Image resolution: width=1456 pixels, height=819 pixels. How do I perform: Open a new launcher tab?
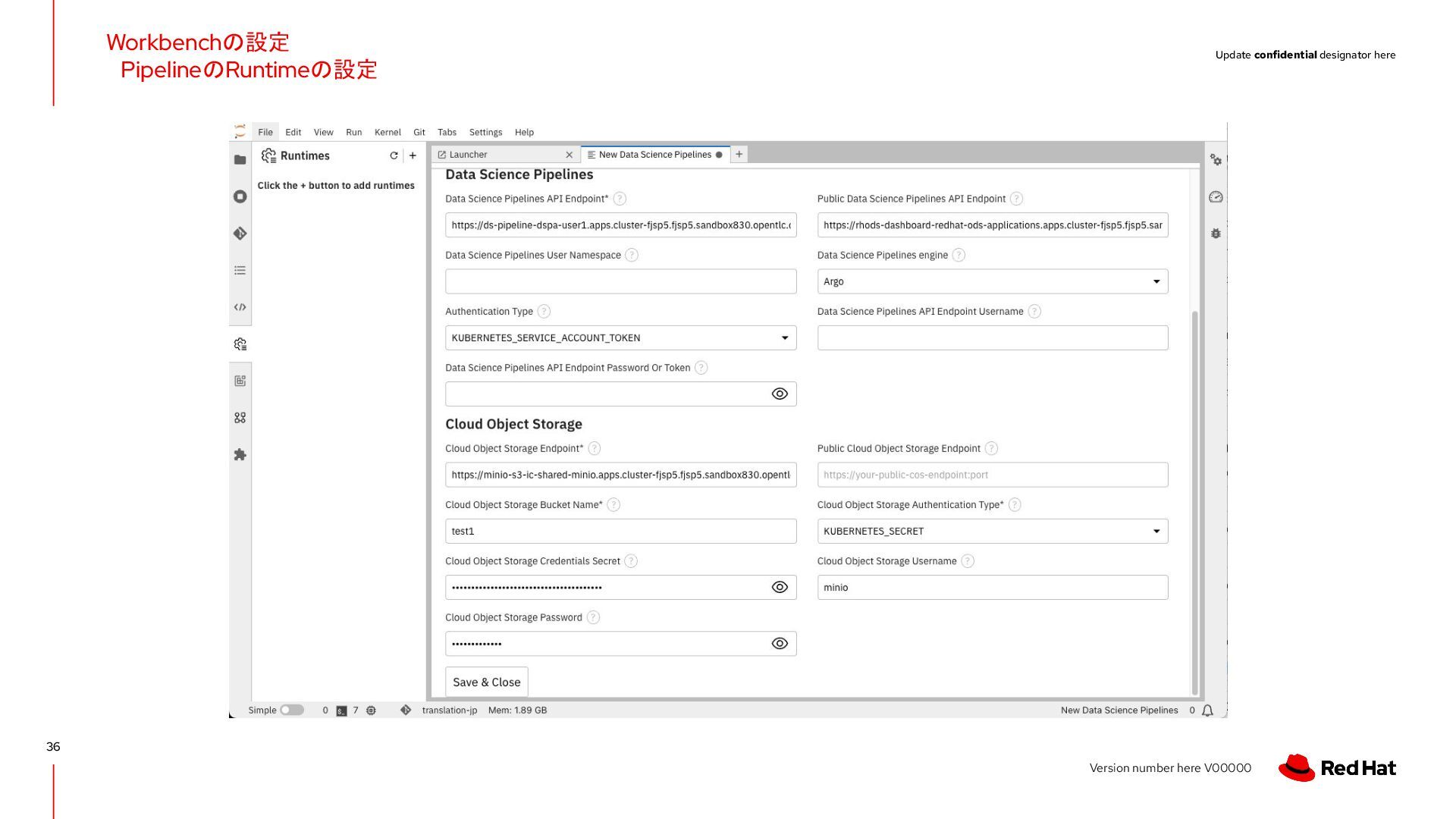point(739,154)
